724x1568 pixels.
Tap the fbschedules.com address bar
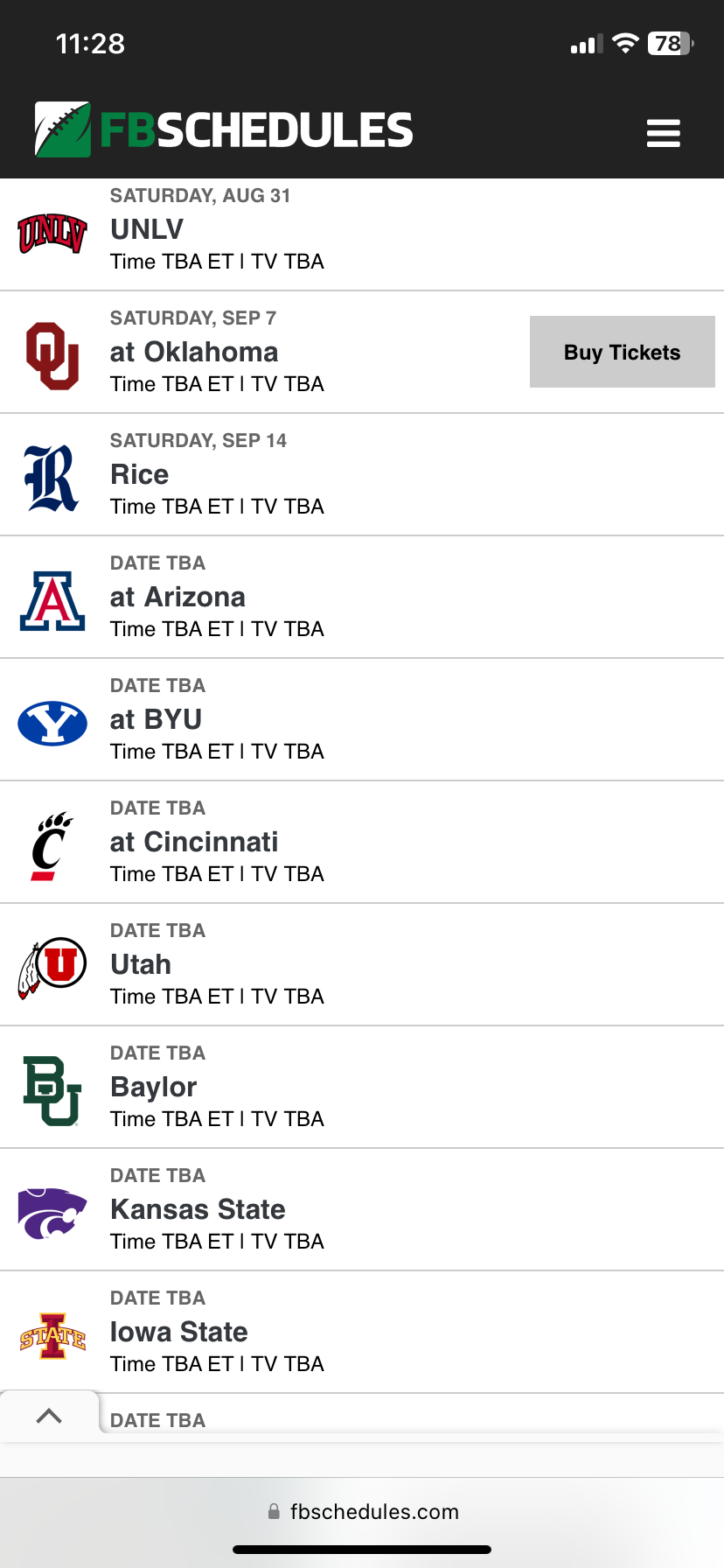point(362,1512)
